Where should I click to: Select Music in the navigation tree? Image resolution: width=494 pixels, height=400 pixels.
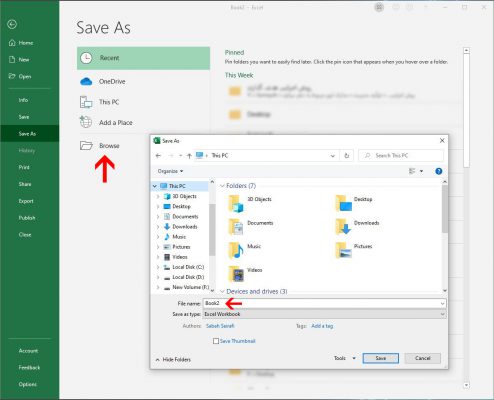point(179,237)
